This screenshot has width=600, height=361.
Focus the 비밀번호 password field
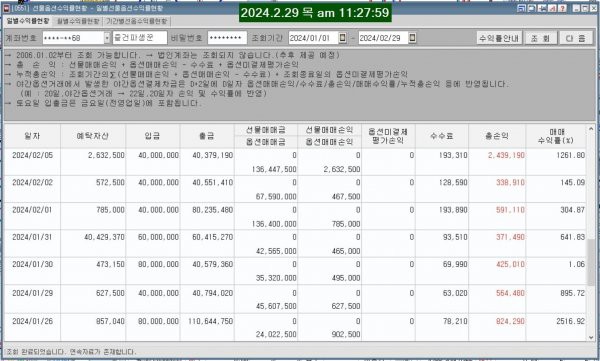(x=227, y=38)
